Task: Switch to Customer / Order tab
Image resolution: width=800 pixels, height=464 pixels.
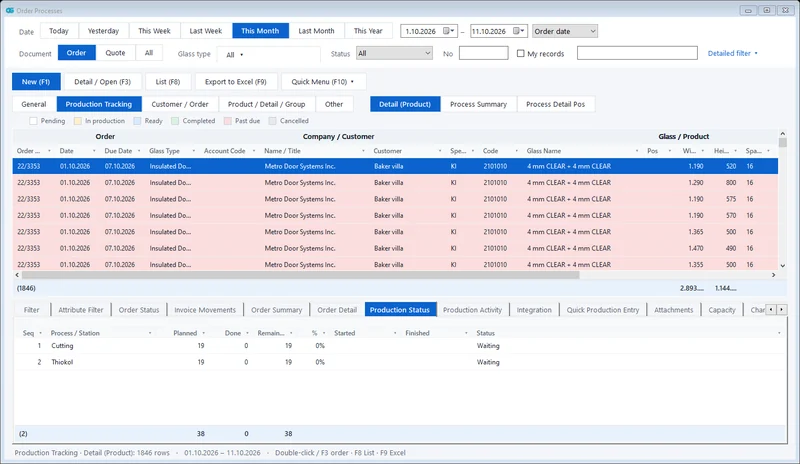Action: coord(180,104)
